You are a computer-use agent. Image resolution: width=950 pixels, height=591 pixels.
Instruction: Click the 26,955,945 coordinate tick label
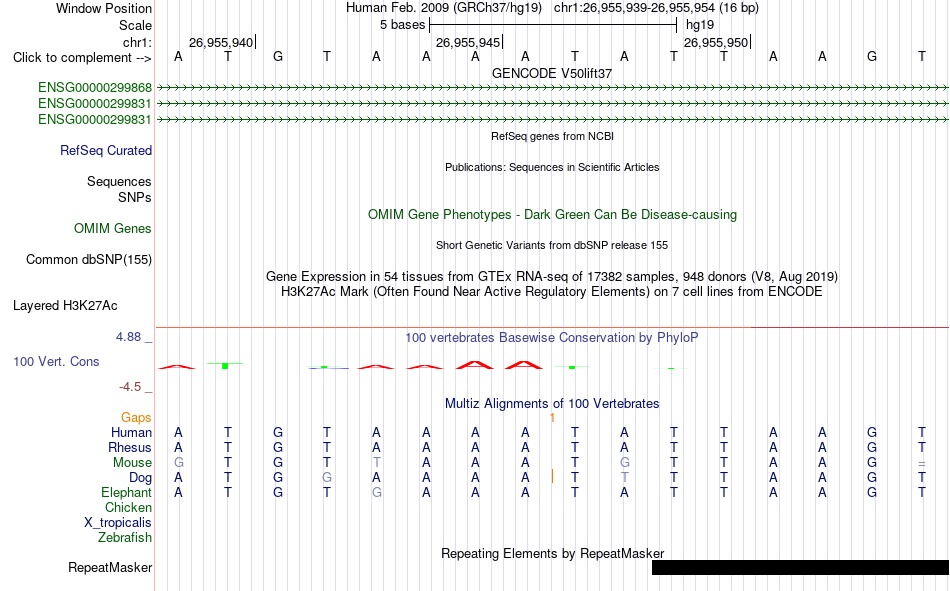pyautogui.click(x=468, y=42)
